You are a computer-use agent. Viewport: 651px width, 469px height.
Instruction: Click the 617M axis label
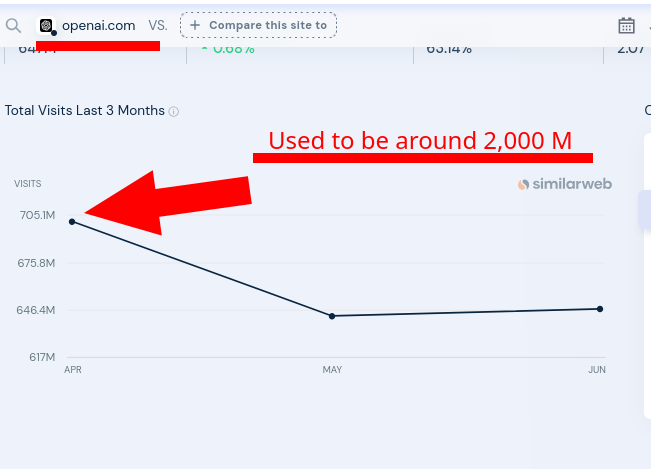(42, 357)
